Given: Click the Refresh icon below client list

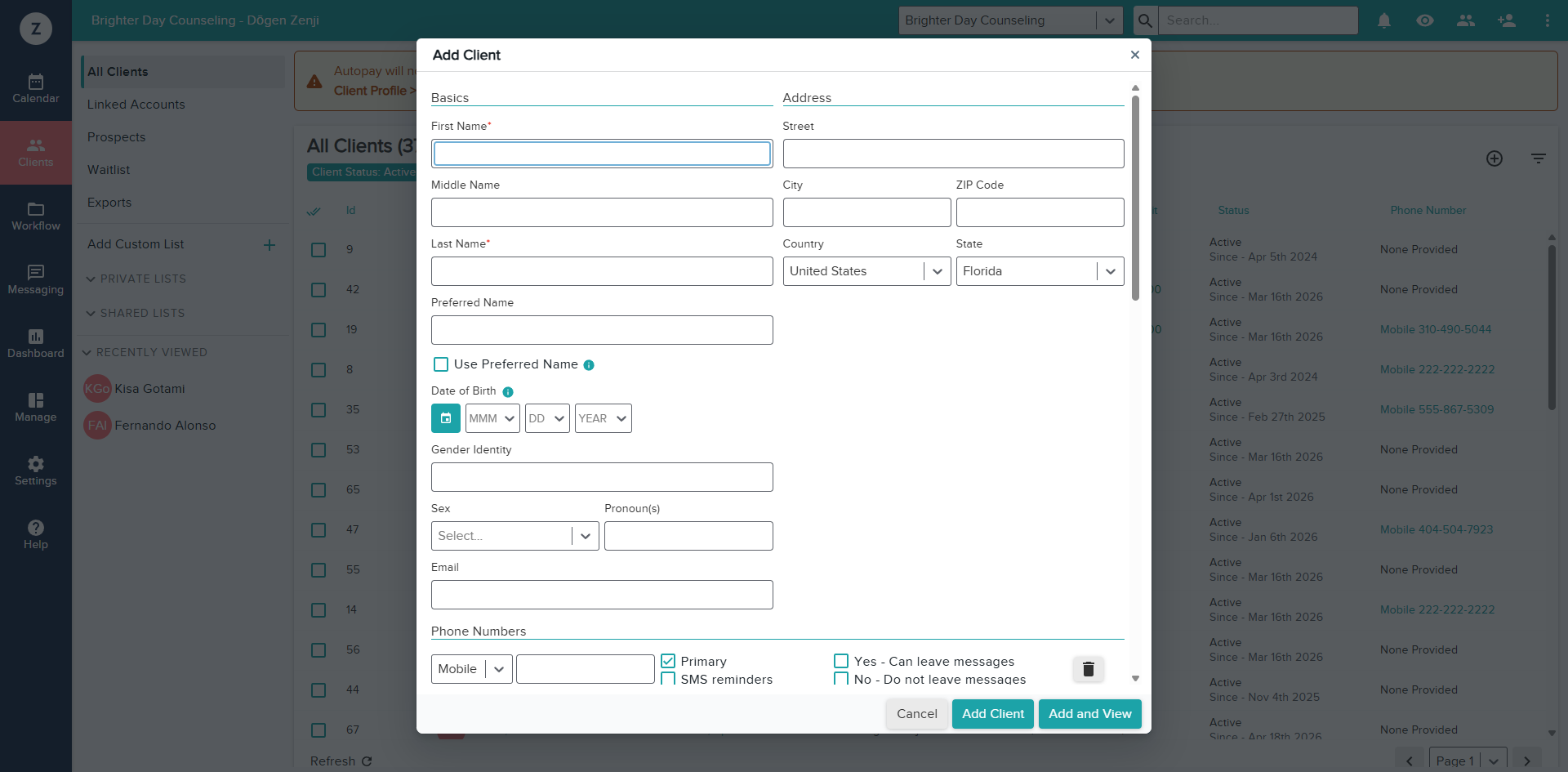Looking at the screenshot, I should pos(367,761).
